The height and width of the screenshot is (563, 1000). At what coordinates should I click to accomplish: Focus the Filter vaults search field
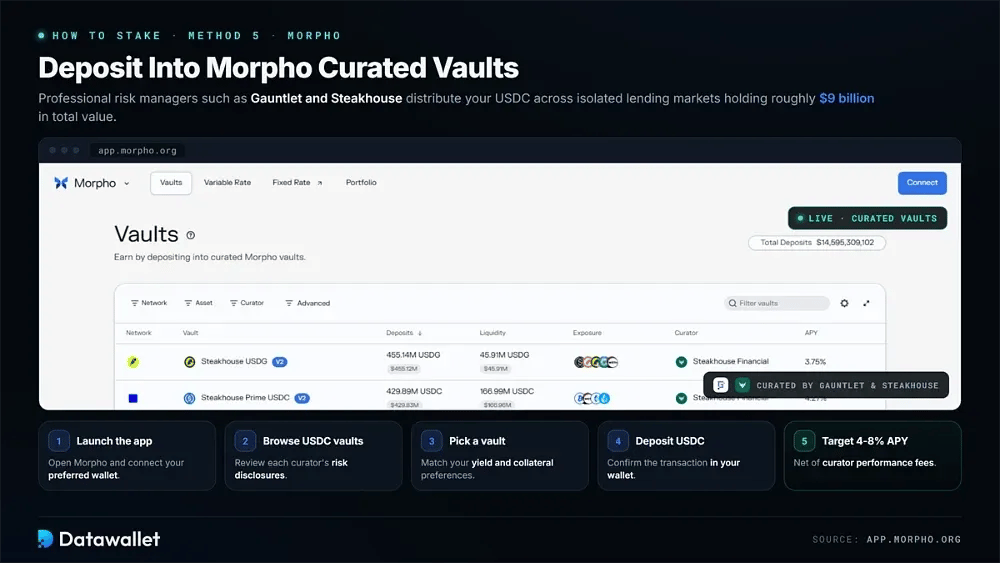click(777, 303)
